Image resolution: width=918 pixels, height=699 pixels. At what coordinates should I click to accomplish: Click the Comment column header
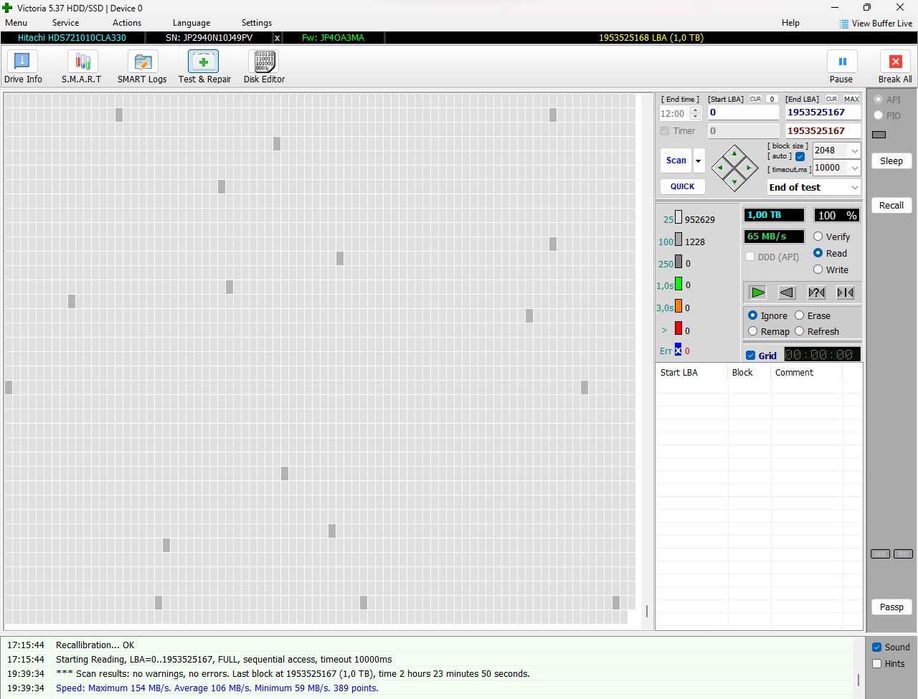794,372
